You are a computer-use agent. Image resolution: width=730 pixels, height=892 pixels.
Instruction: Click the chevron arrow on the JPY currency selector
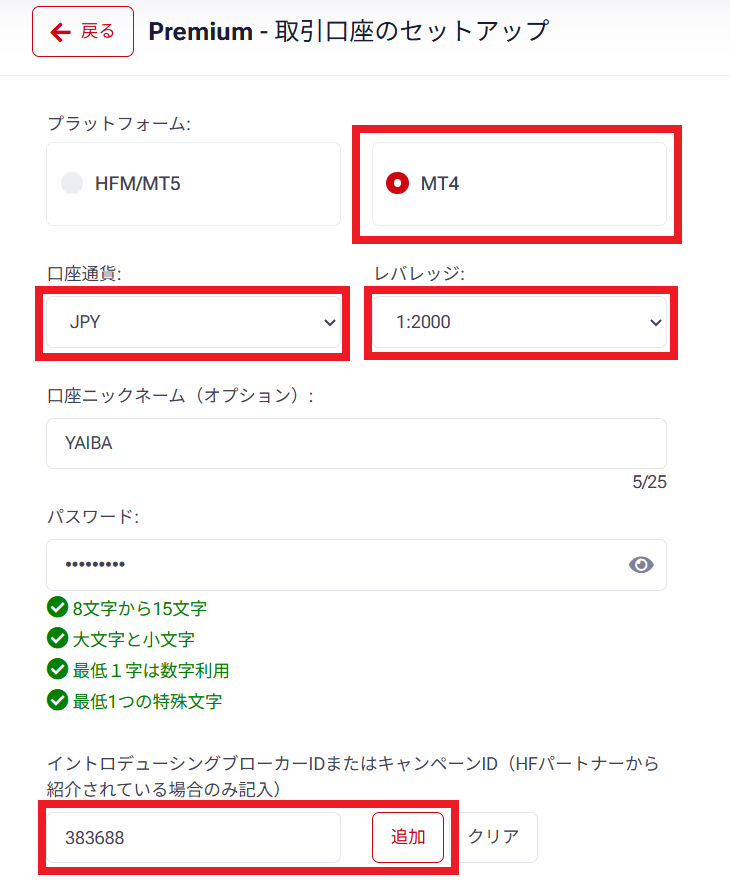(x=329, y=323)
